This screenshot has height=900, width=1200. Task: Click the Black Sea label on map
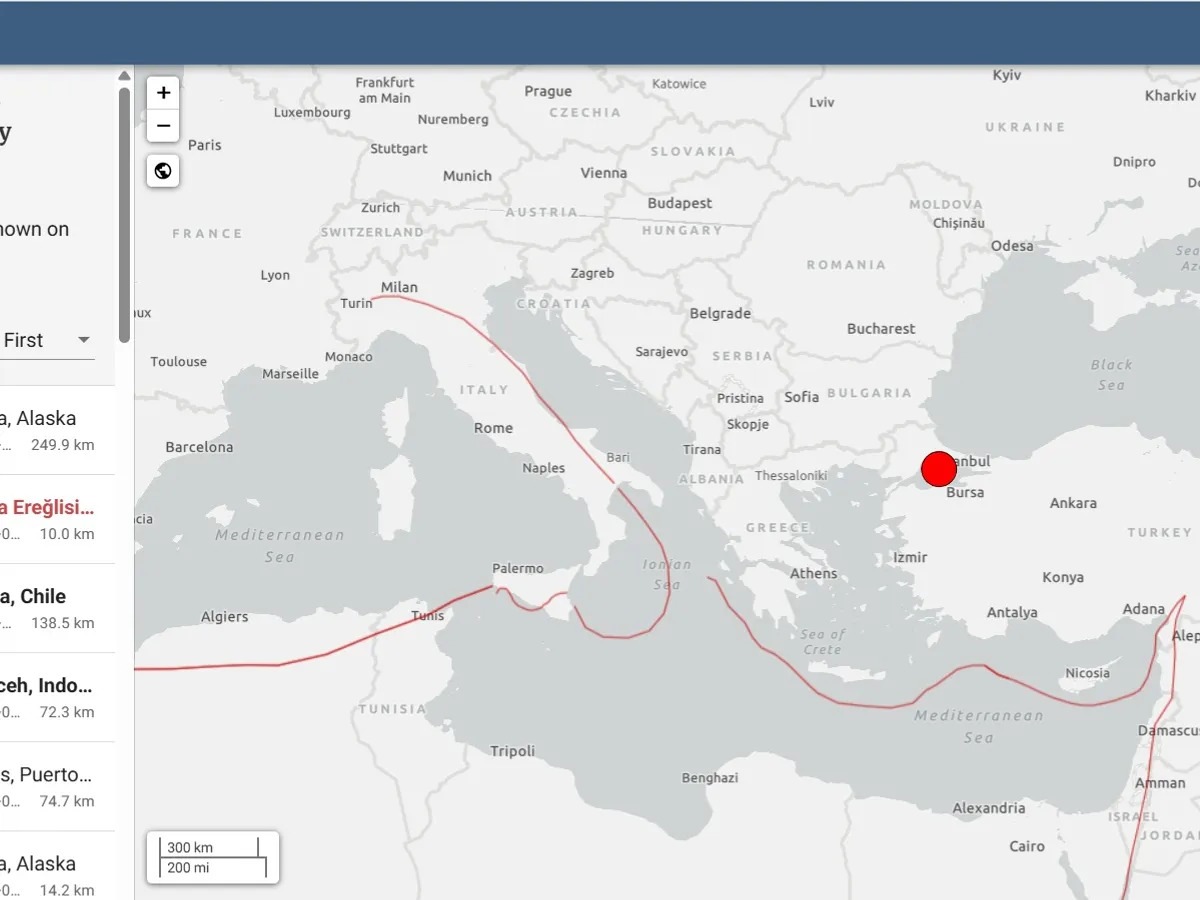(1111, 374)
